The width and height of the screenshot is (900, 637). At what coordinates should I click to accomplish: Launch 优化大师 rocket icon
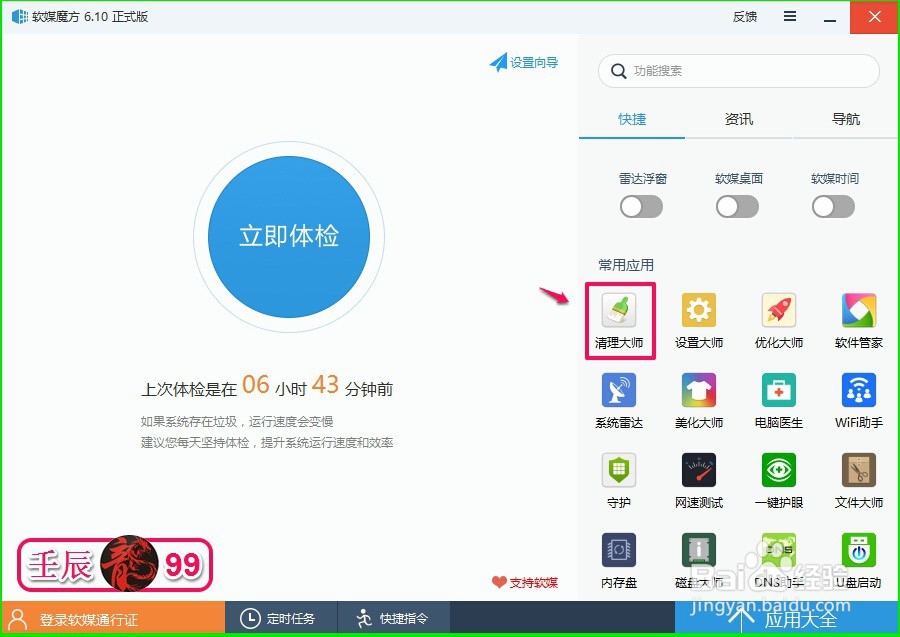778,310
